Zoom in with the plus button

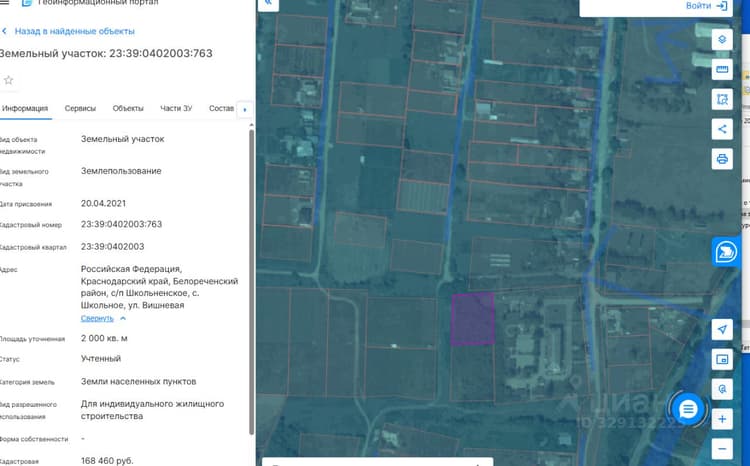point(722,420)
